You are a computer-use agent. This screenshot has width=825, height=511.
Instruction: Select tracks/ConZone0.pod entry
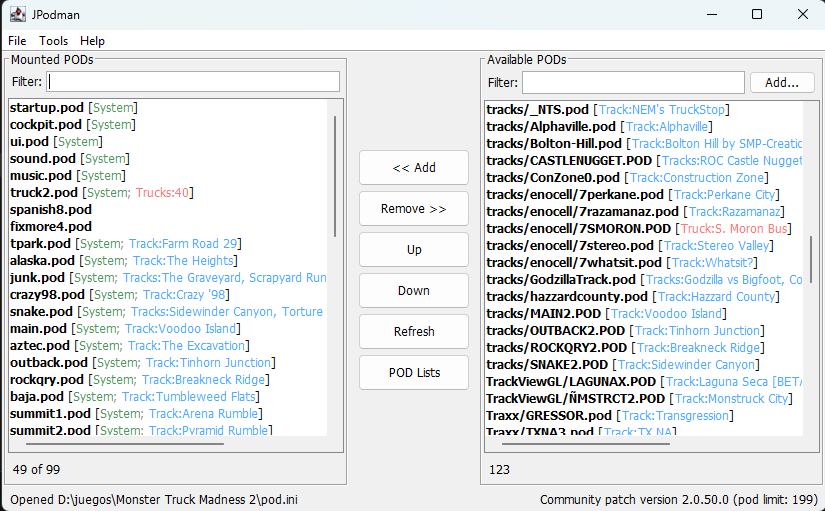coord(644,178)
